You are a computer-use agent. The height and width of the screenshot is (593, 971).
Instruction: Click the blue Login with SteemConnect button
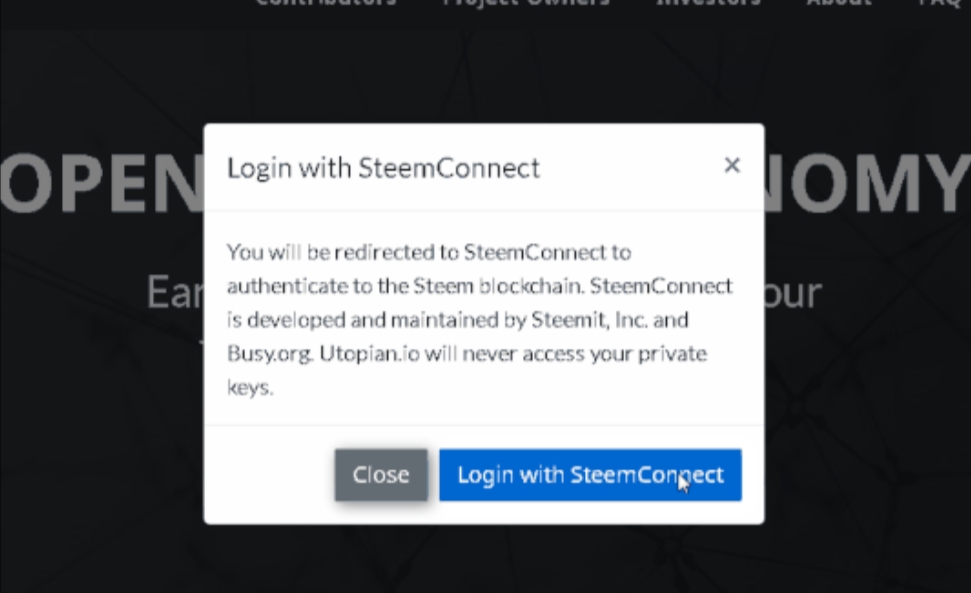(590, 475)
